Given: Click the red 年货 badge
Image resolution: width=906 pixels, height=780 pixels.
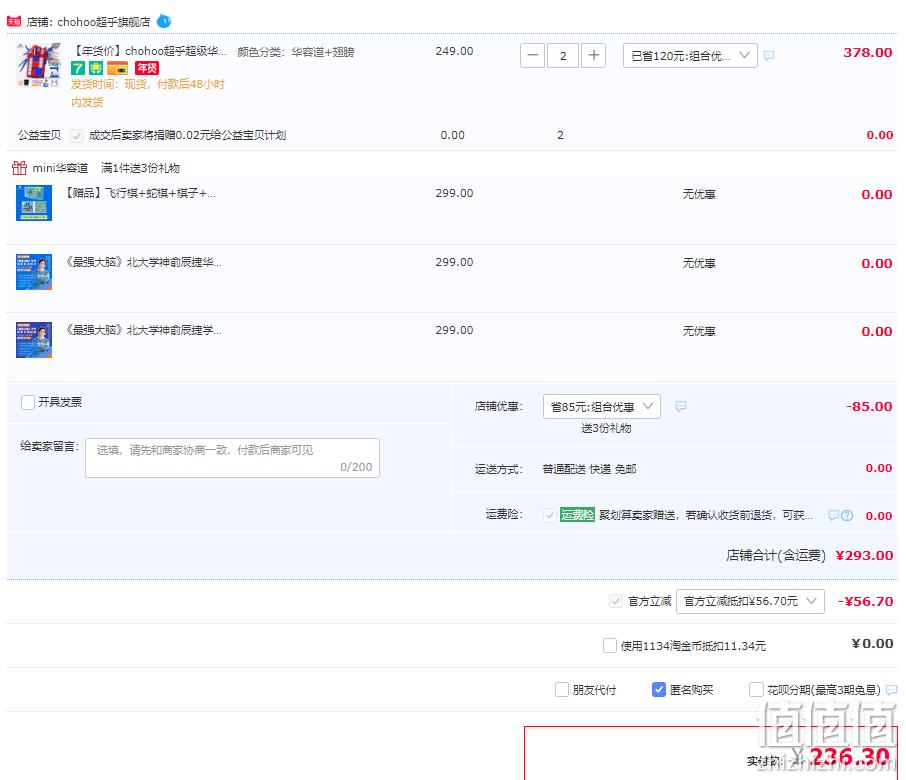Looking at the screenshot, I should click(147, 68).
